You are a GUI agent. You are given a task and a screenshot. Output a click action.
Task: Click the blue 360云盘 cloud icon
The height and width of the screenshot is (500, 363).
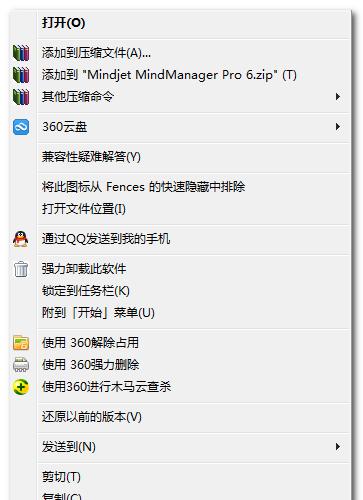point(21,127)
